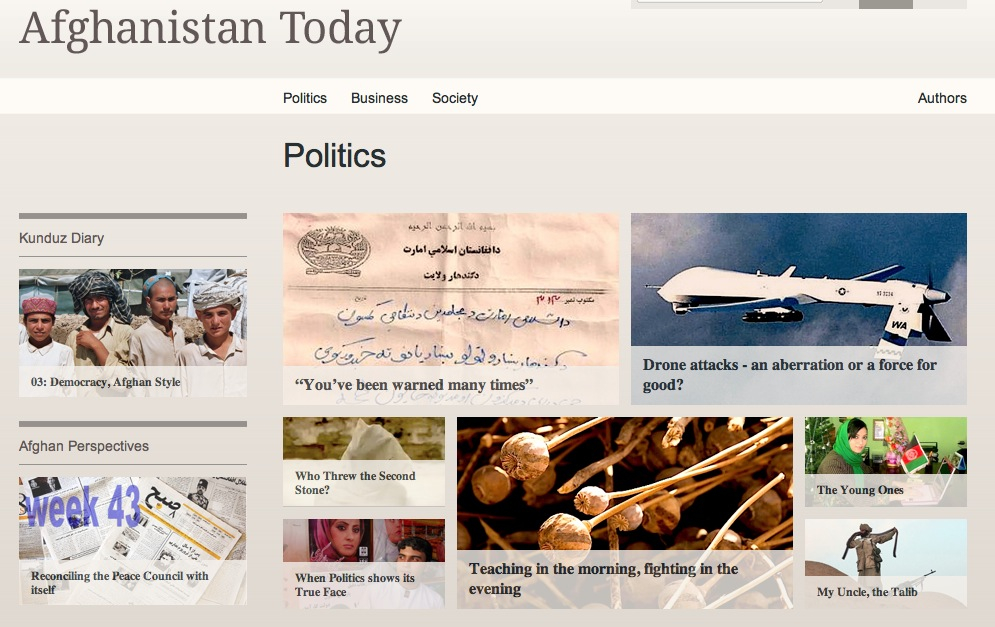This screenshot has width=995, height=627.
Task: Go to the Authors page
Action: [x=942, y=98]
